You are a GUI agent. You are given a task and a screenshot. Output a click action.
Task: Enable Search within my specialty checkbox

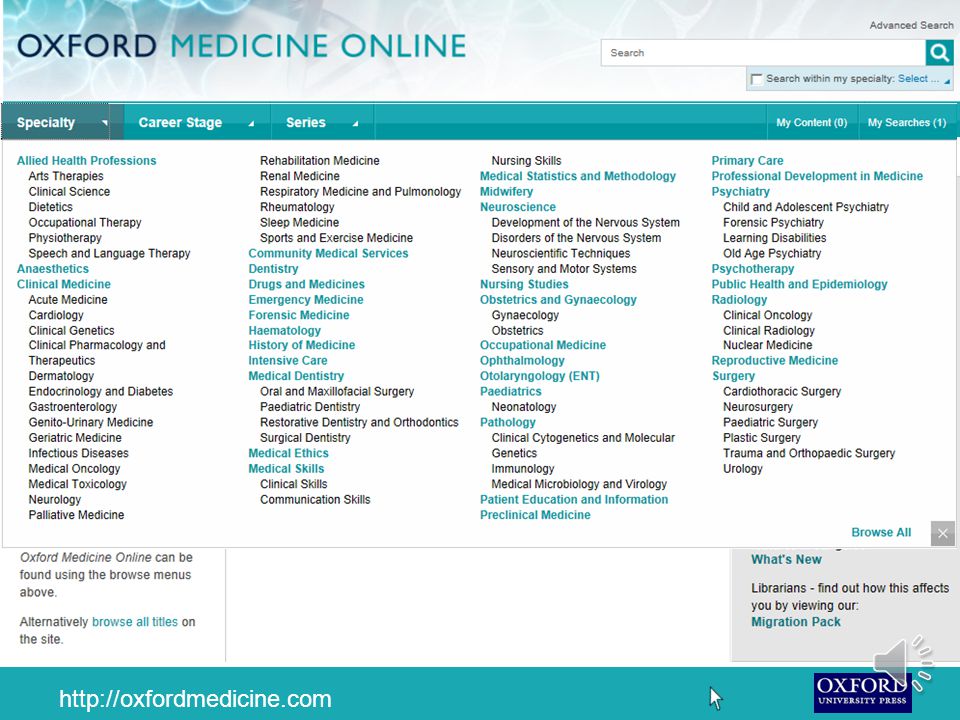[x=757, y=79]
